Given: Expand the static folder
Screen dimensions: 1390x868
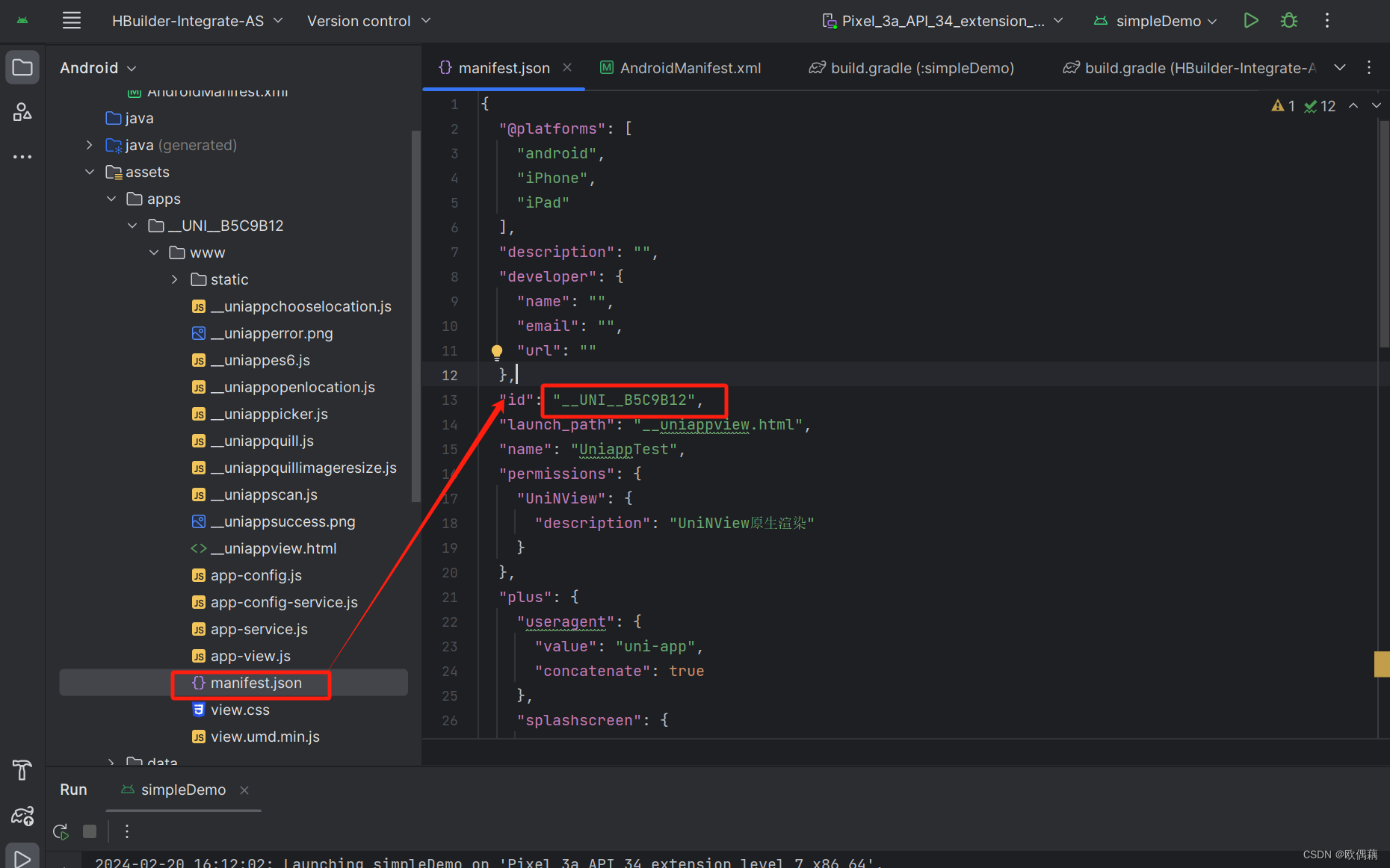Looking at the screenshot, I should pos(175,279).
